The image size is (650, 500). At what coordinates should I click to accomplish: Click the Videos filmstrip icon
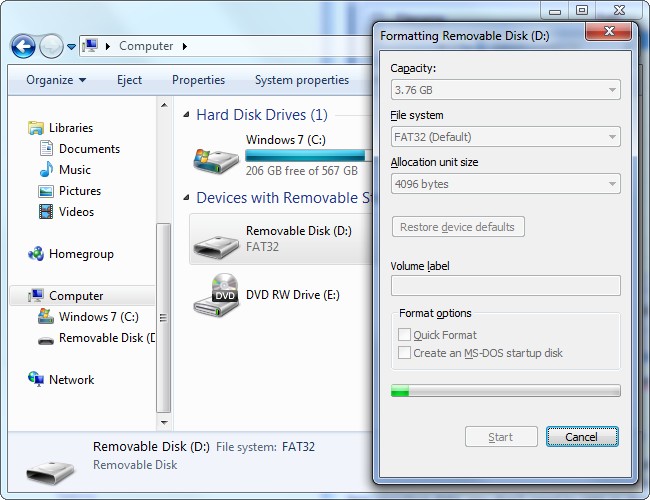pyautogui.click(x=46, y=211)
